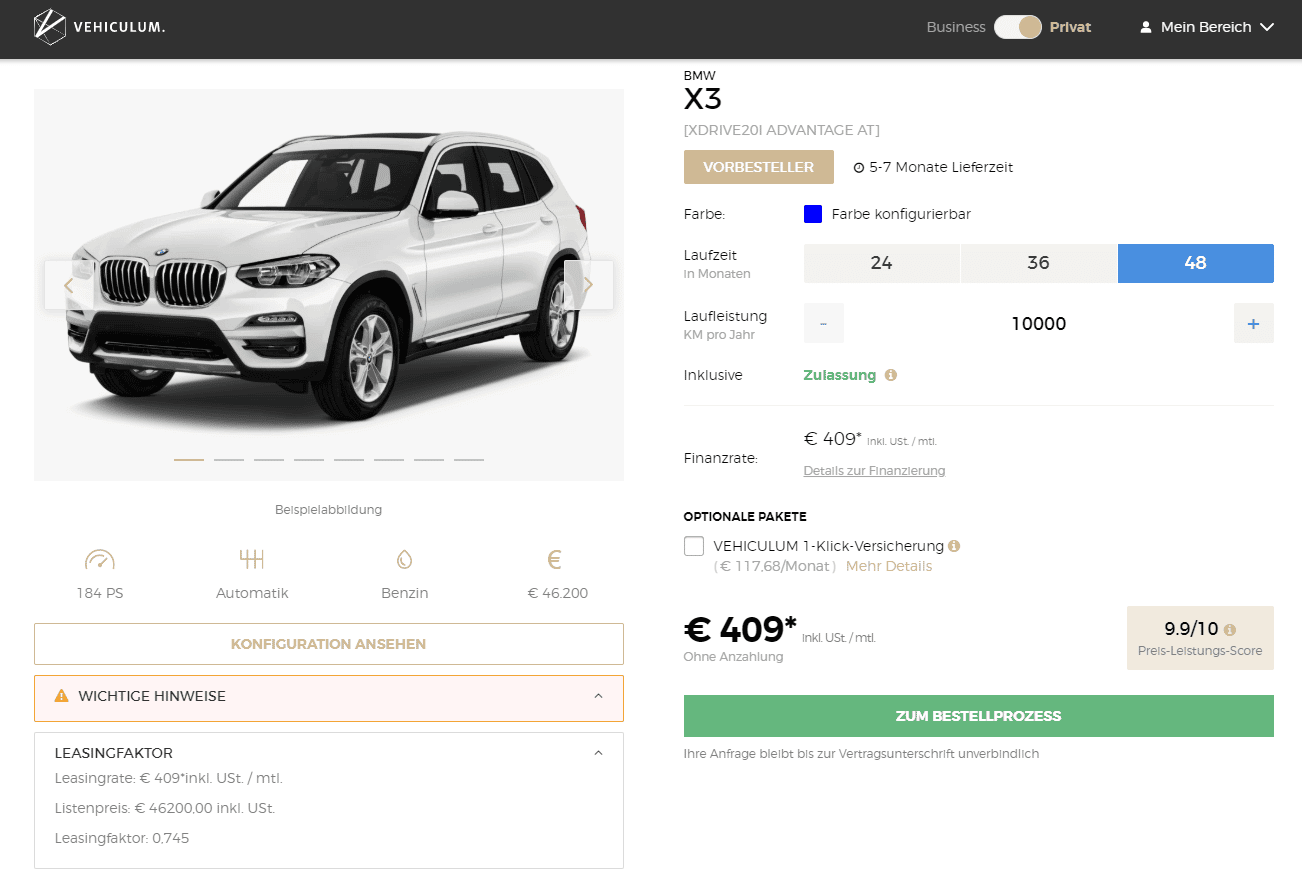Decrease Laufleistung with minus button
This screenshot has width=1302, height=884.
[824, 323]
